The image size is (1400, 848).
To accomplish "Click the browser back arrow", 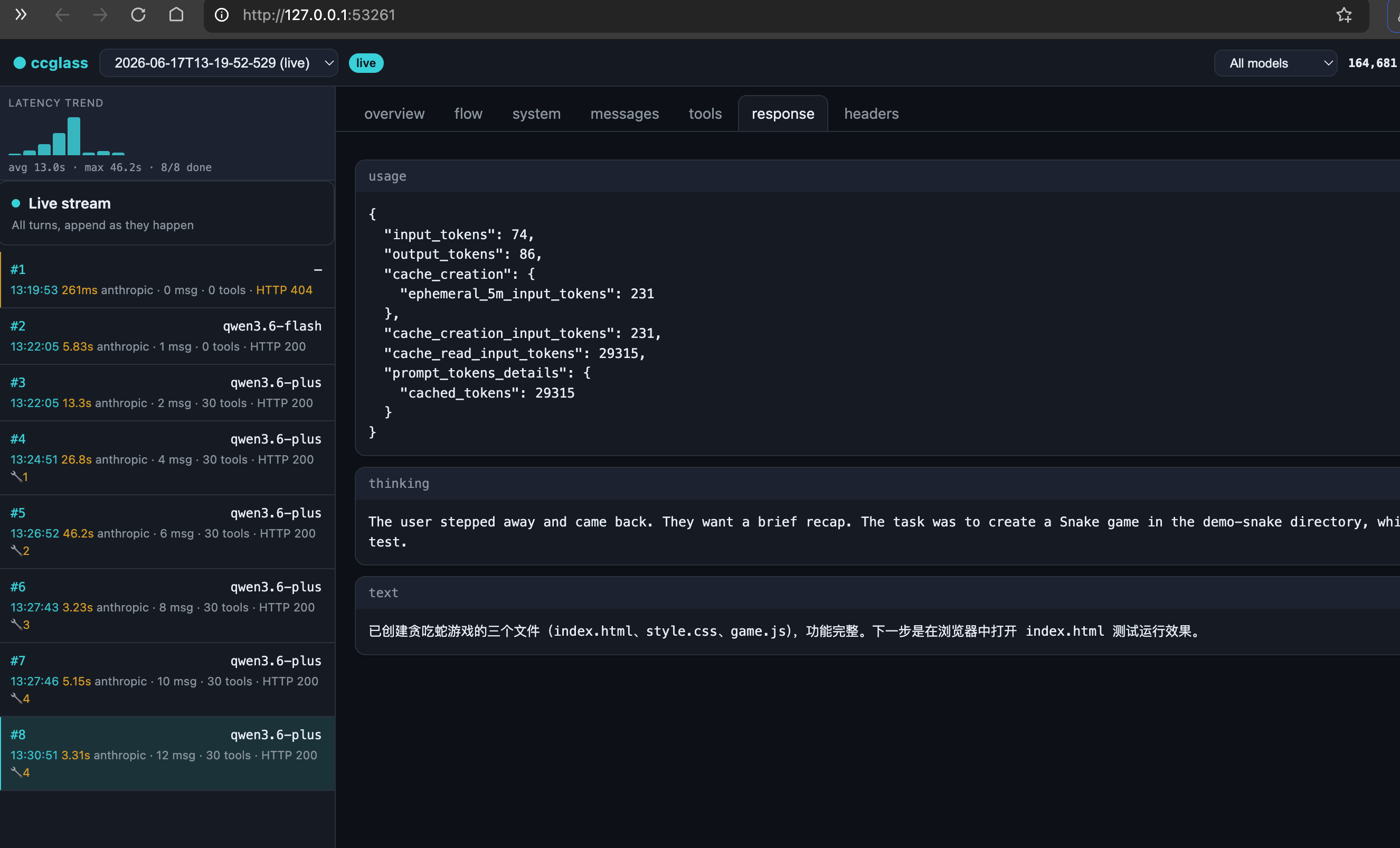I will [x=62, y=15].
